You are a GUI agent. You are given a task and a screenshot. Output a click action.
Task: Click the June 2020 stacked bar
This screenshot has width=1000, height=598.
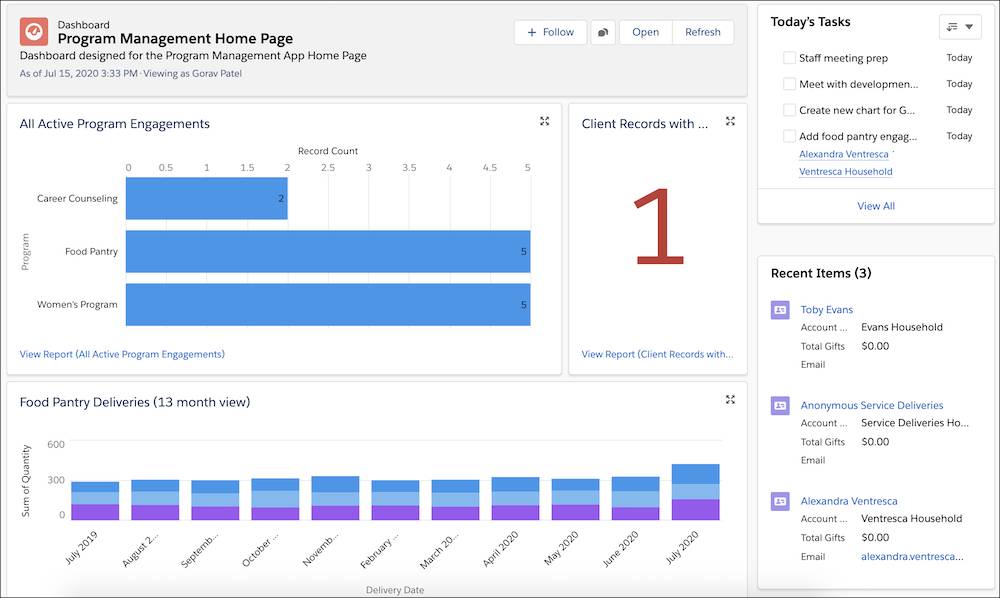[x=635, y=498]
